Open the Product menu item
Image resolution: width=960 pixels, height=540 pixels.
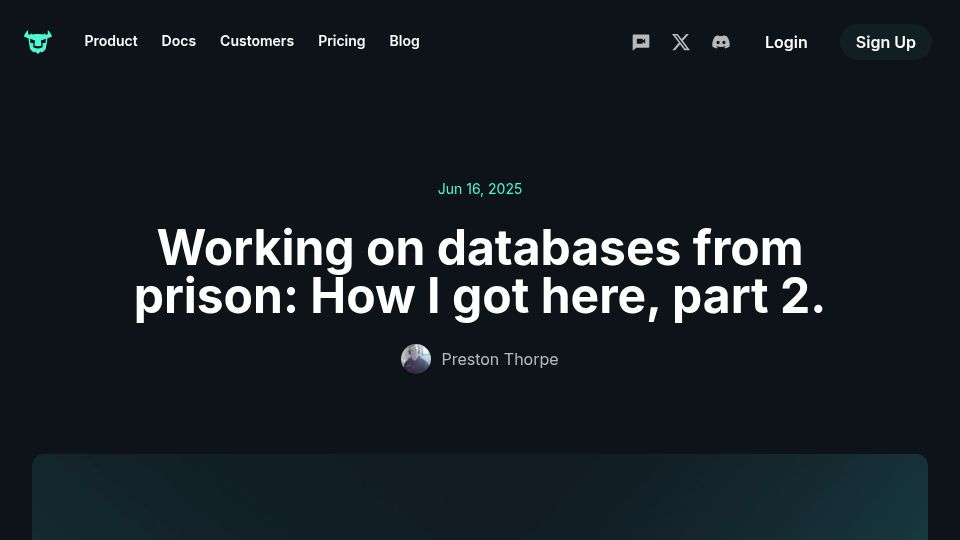pos(111,41)
